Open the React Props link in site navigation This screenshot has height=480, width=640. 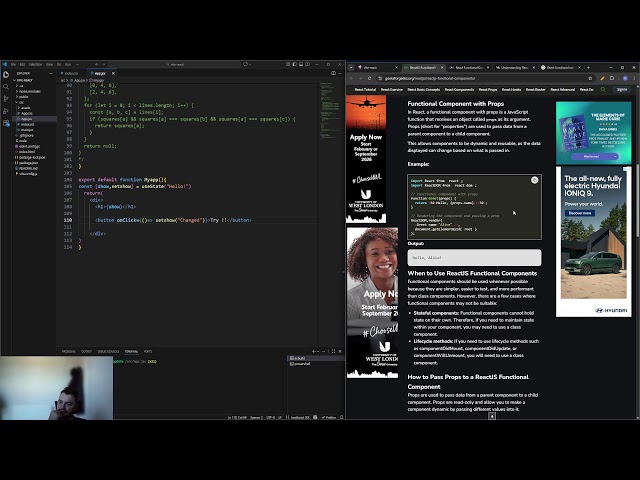(x=488, y=89)
